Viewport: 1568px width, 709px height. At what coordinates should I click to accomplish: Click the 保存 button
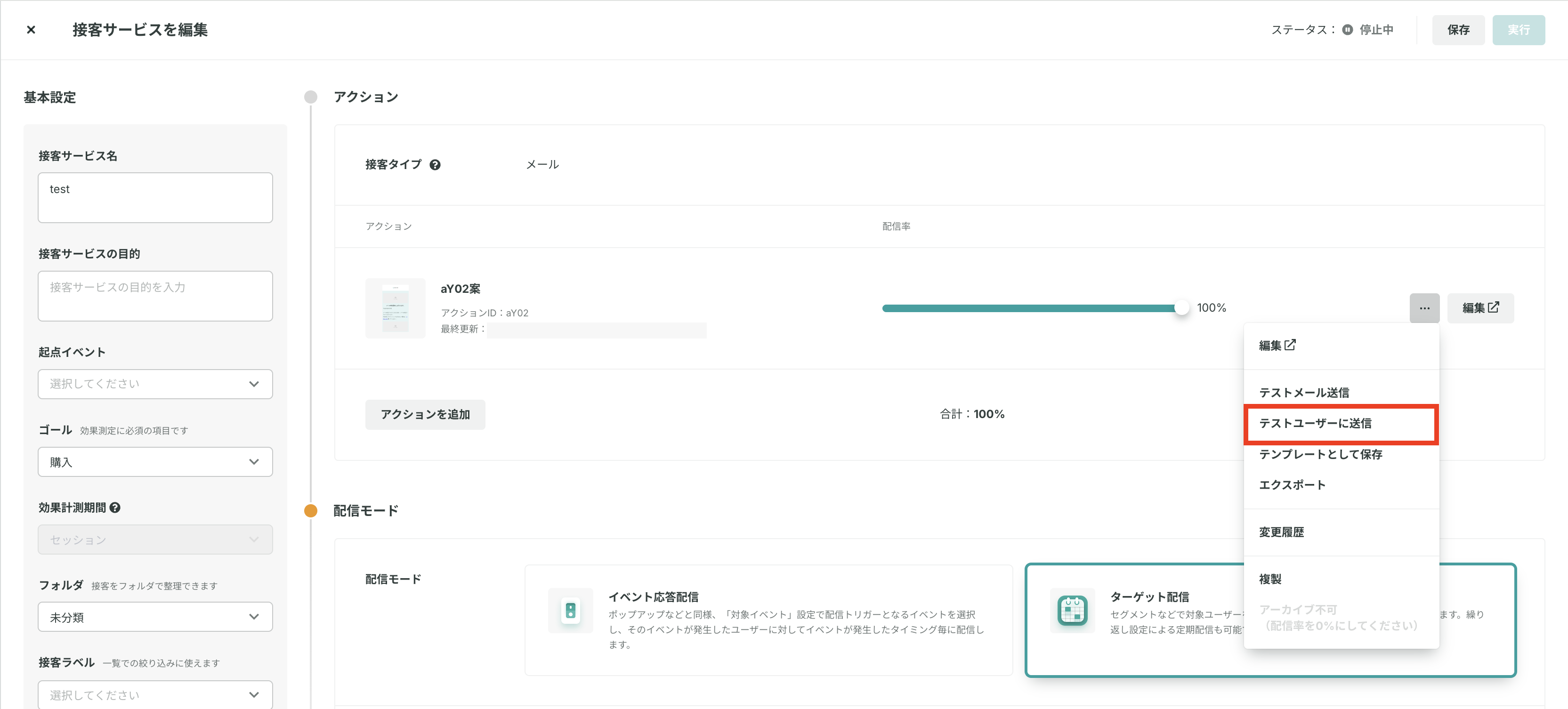pyautogui.click(x=1458, y=30)
